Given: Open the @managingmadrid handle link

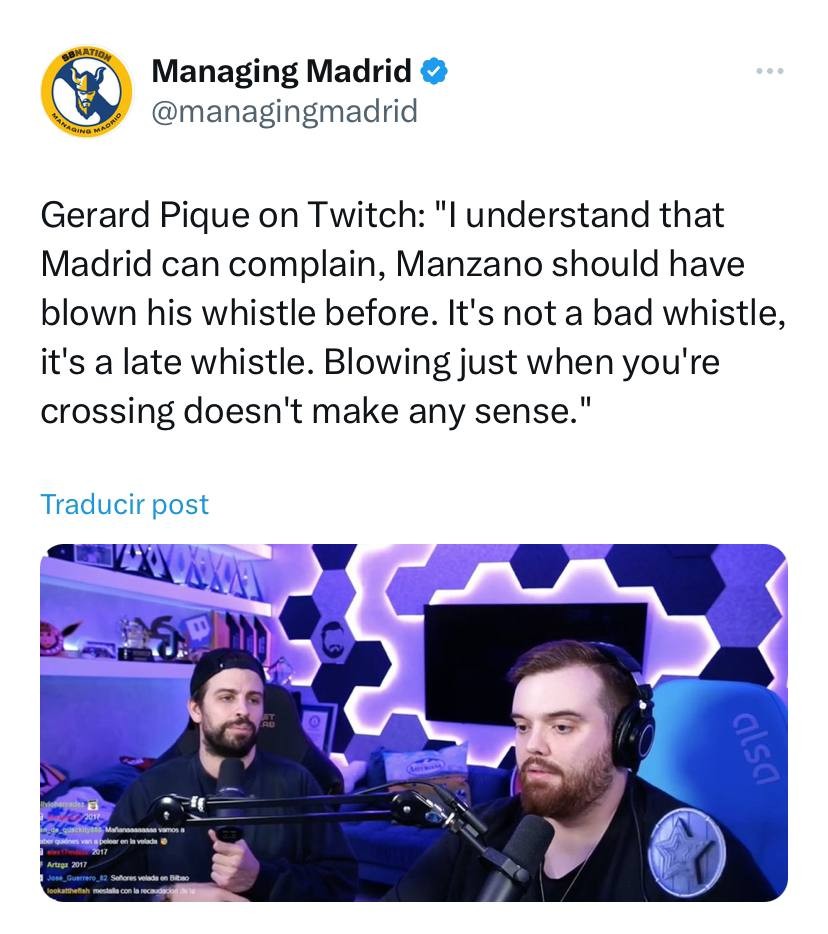Looking at the screenshot, I should (284, 111).
